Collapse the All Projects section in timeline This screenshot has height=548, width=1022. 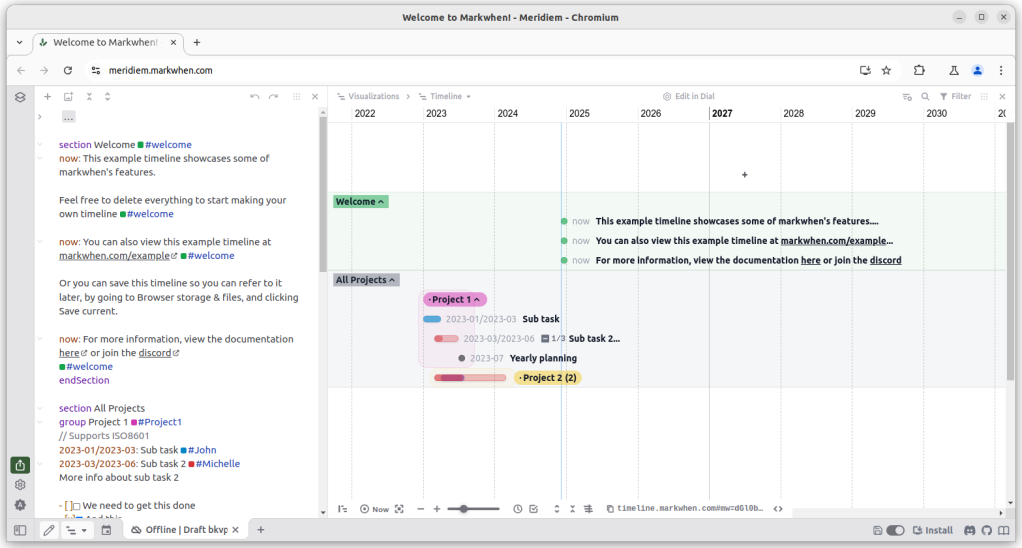coord(366,280)
